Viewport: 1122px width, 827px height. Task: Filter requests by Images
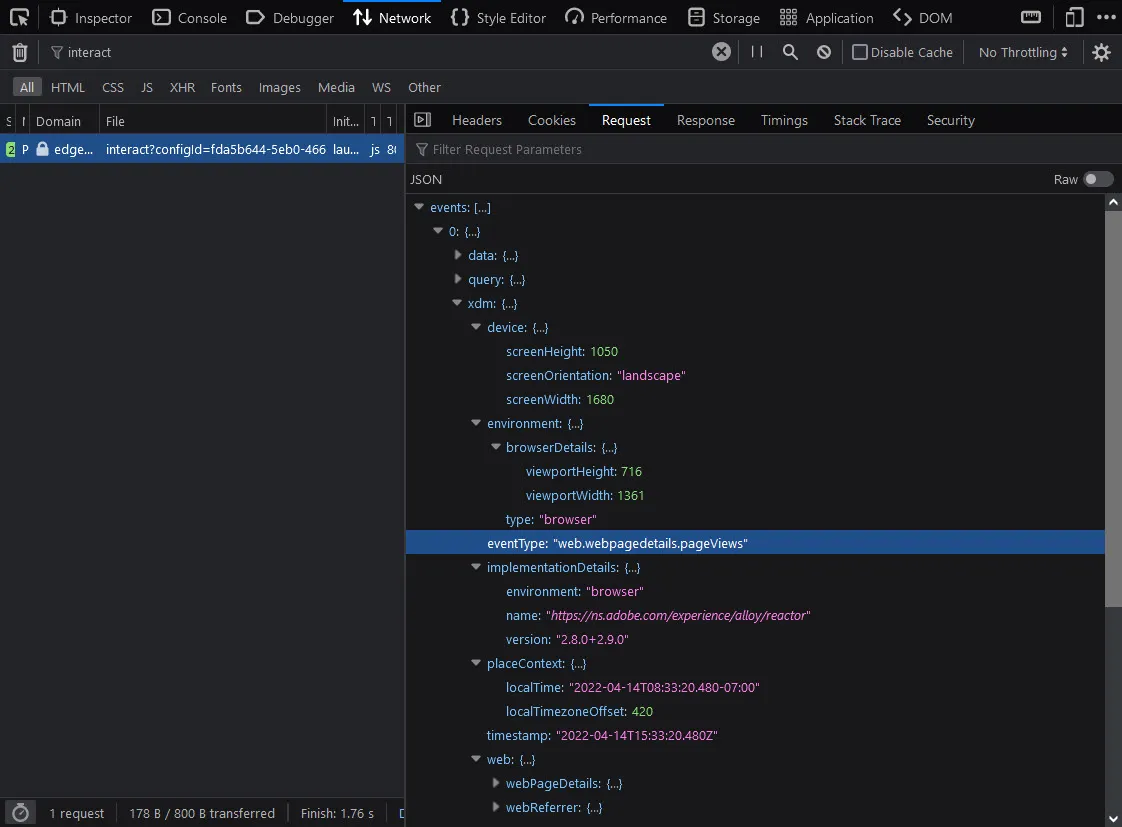point(280,87)
